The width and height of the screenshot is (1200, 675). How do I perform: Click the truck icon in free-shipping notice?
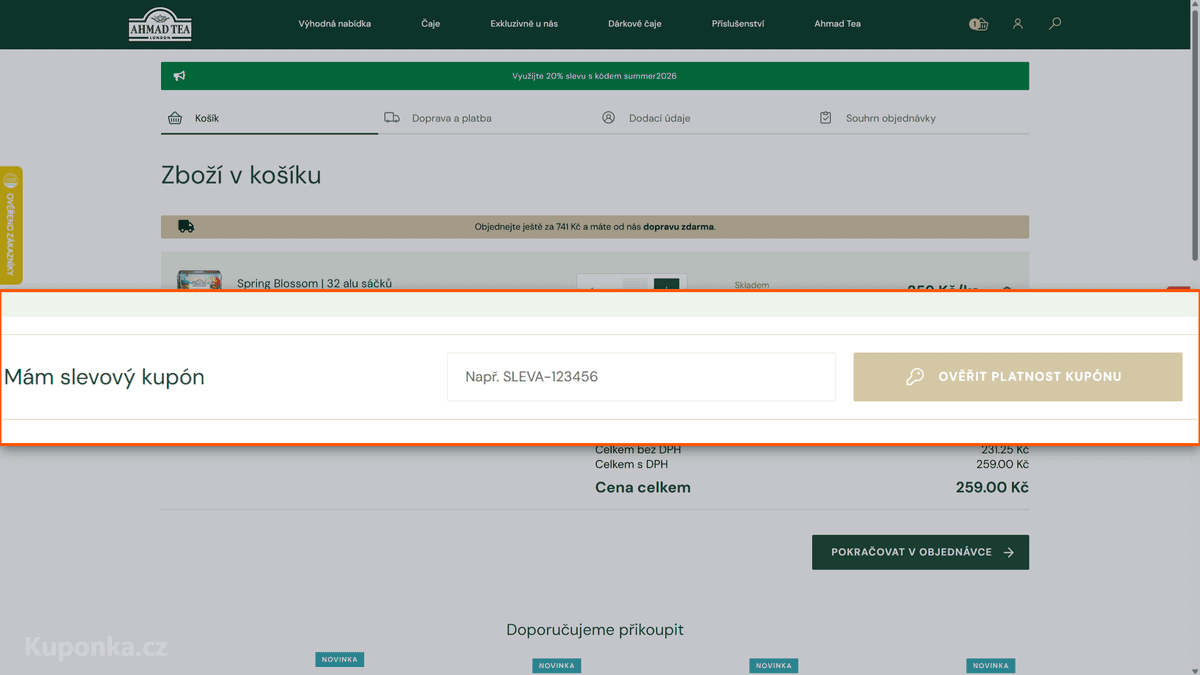186,227
